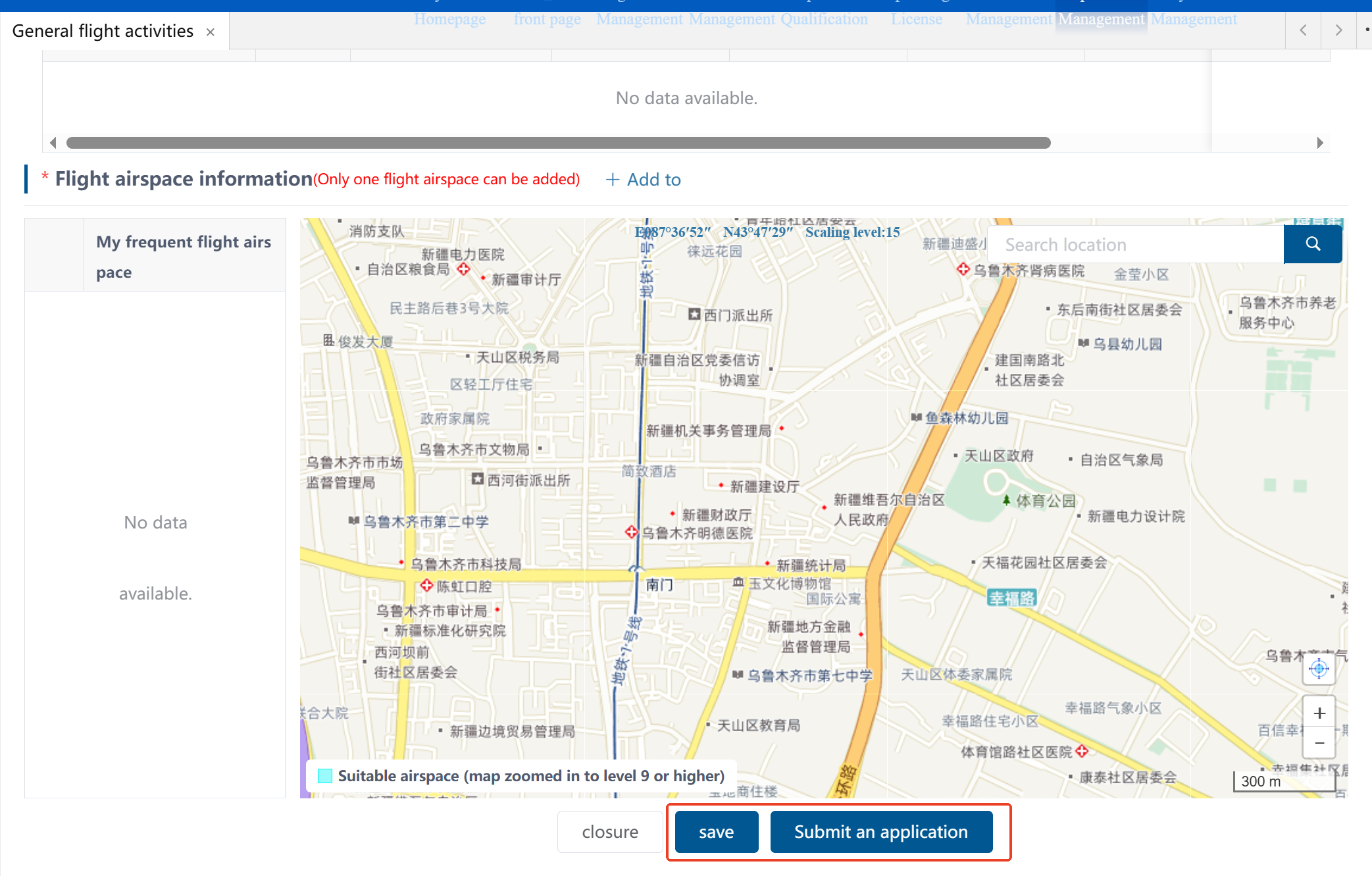
Task: Click 新疆机关事务管理局 map label
Action: coord(709,430)
